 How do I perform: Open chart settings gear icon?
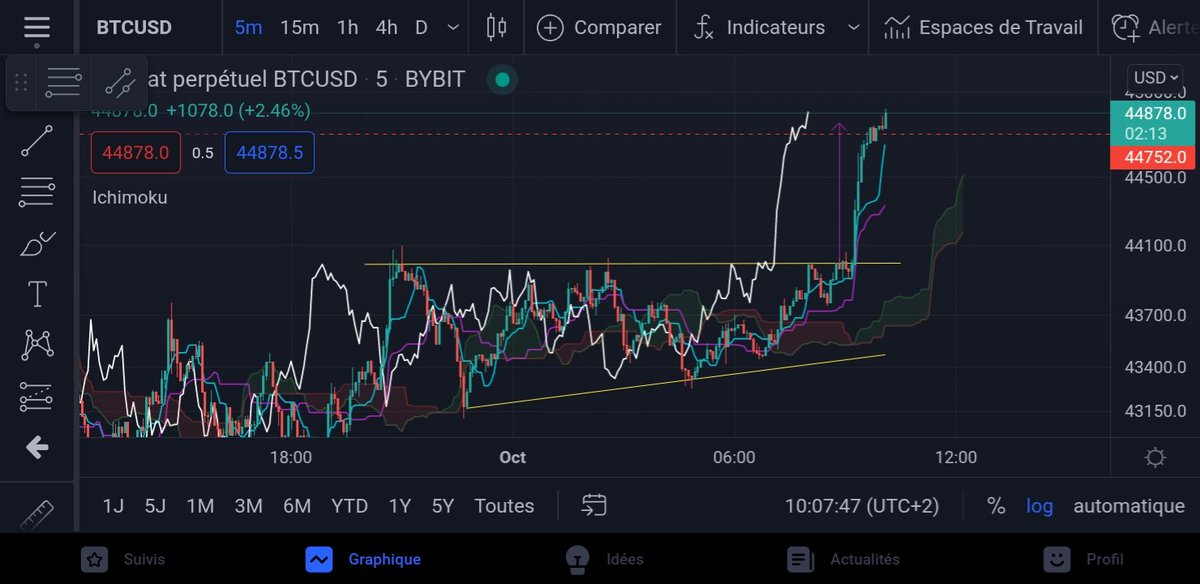click(x=1155, y=458)
